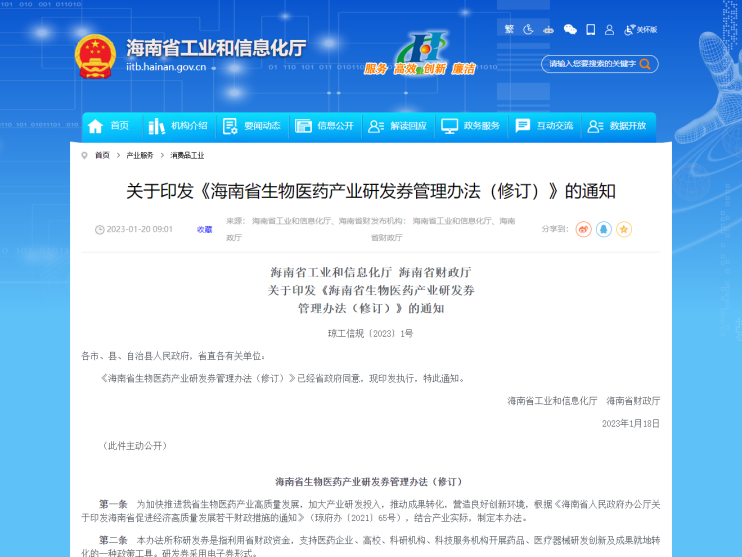Click the 收藏 bookmark link

pyautogui.click(x=204, y=230)
